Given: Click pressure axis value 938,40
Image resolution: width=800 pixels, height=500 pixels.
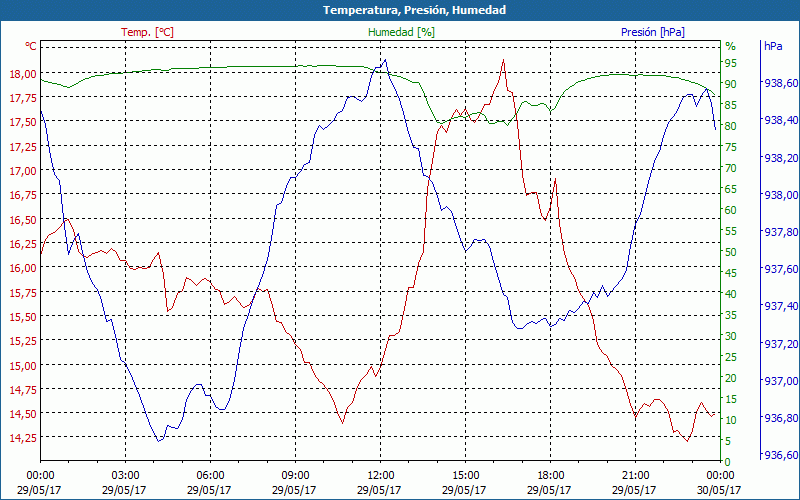Looking at the screenshot, I should (779, 120).
